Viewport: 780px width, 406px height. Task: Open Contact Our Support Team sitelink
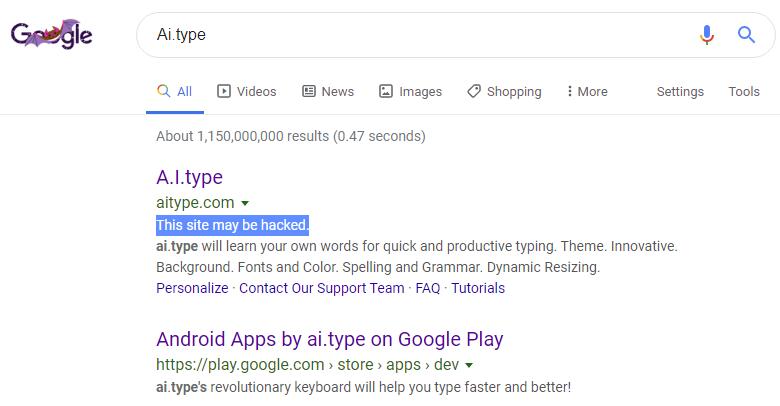[x=321, y=288]
